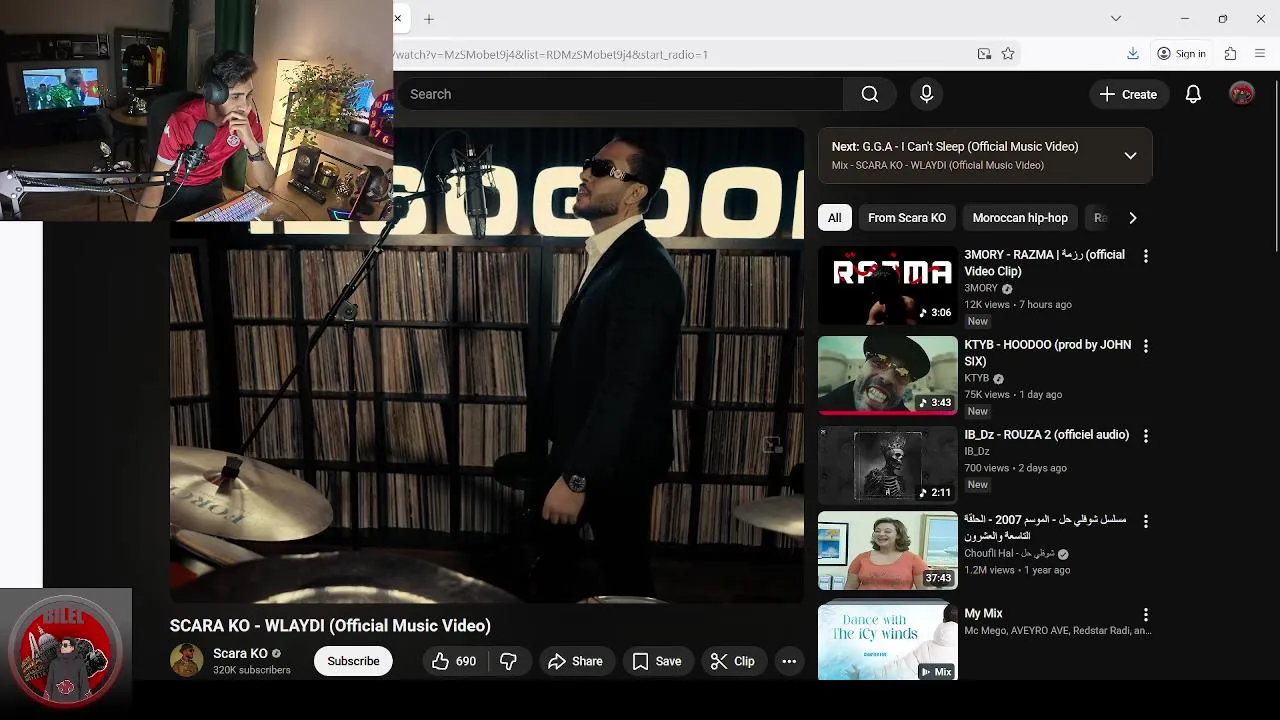Open a new browser tab
This screenshot has height=720, width=1280.
pos(429,19)
